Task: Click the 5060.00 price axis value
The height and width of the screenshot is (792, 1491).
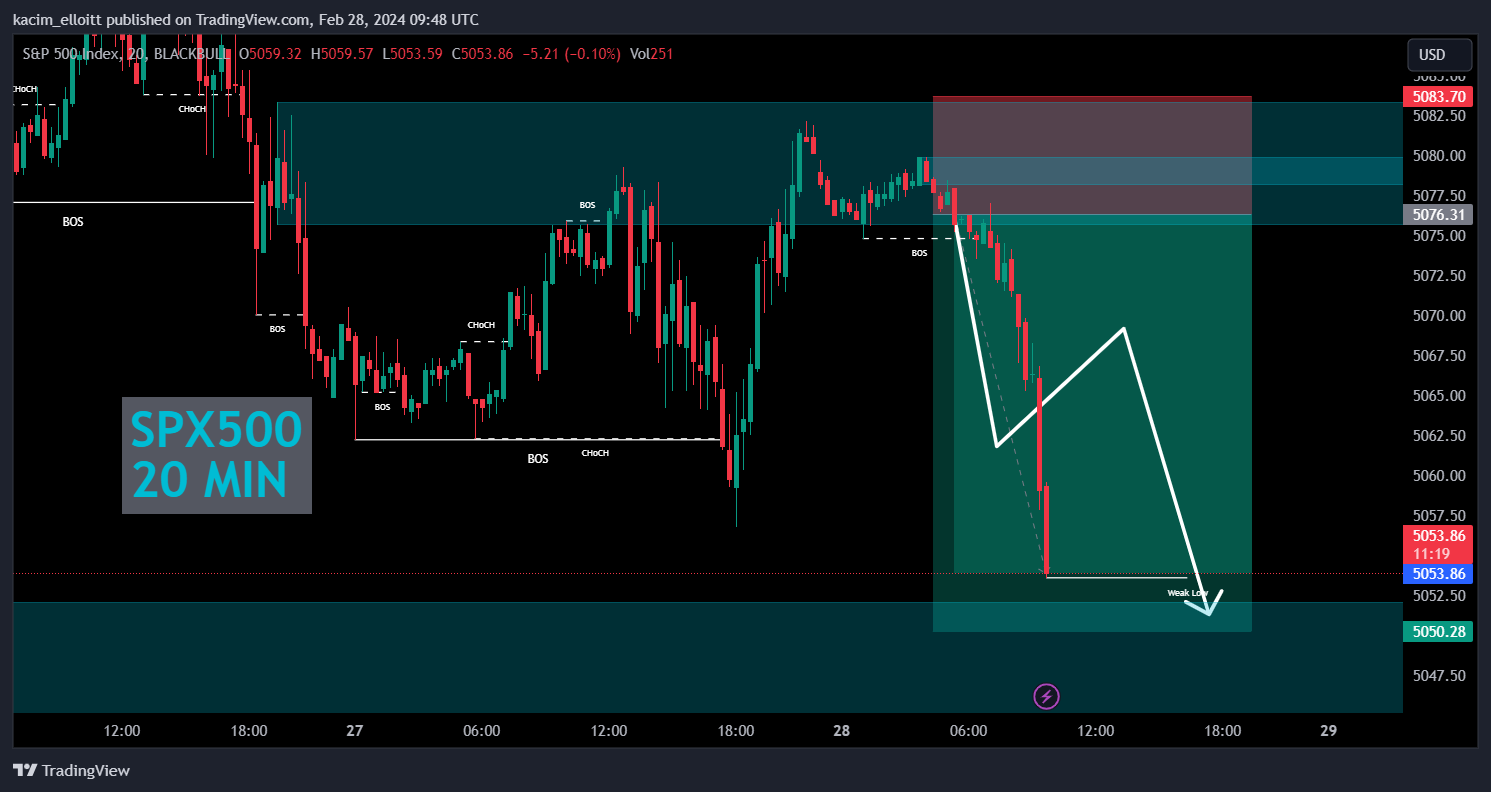Action: click(1441, 476)
